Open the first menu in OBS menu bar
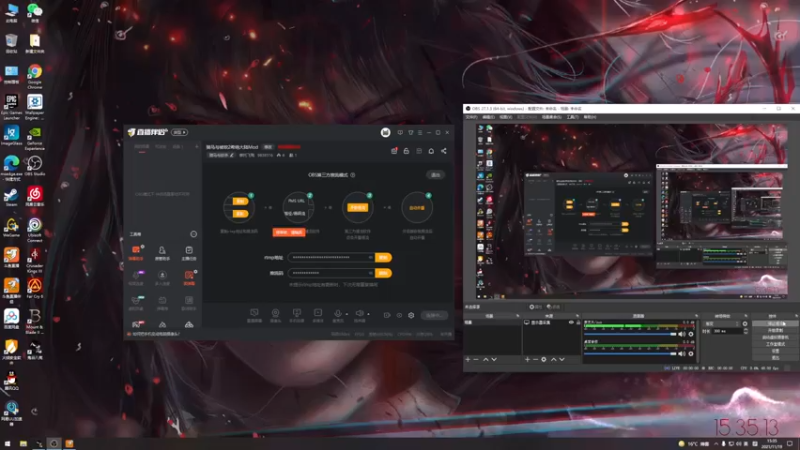The width and height of the screenshot is (800, 450). (x=471, y=117)
